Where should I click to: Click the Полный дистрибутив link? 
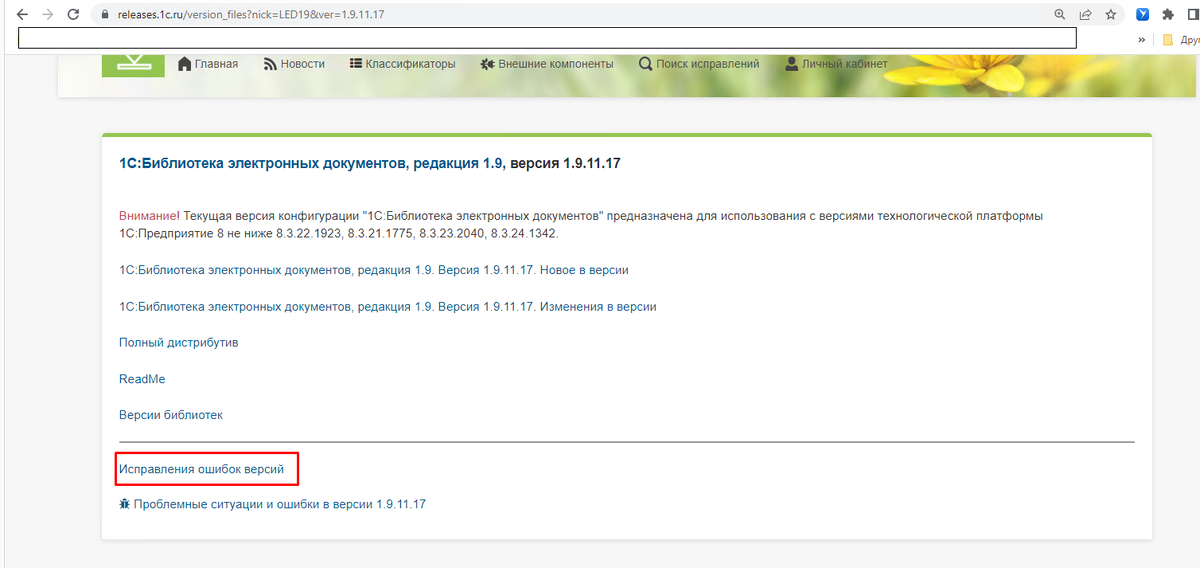(x=179, y=342)
